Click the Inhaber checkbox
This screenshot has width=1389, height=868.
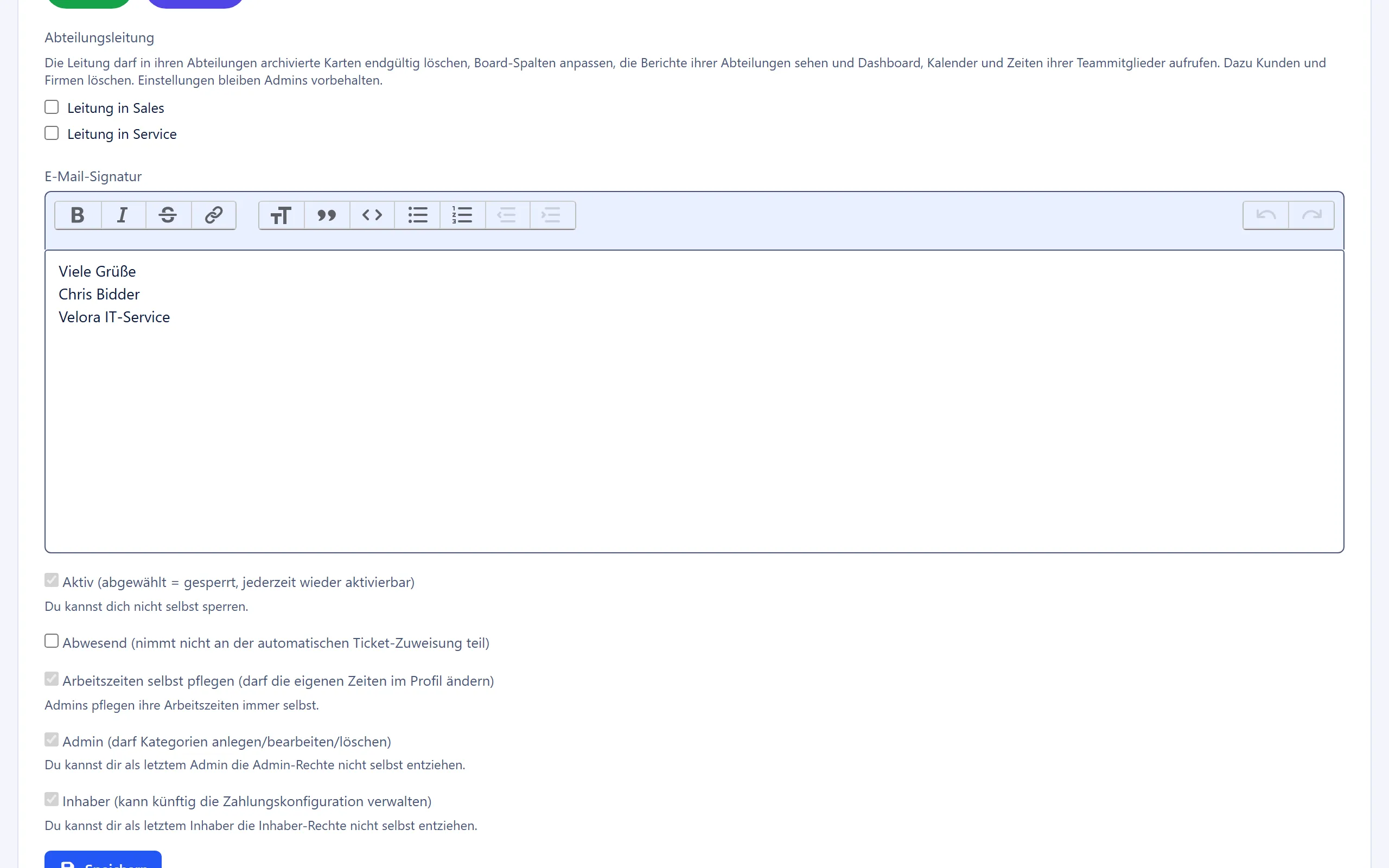[x=52, y=800]
